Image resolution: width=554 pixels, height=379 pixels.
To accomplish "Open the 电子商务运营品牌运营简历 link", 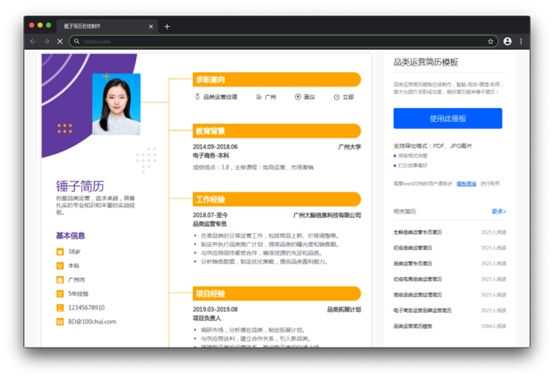I will 422,310.
